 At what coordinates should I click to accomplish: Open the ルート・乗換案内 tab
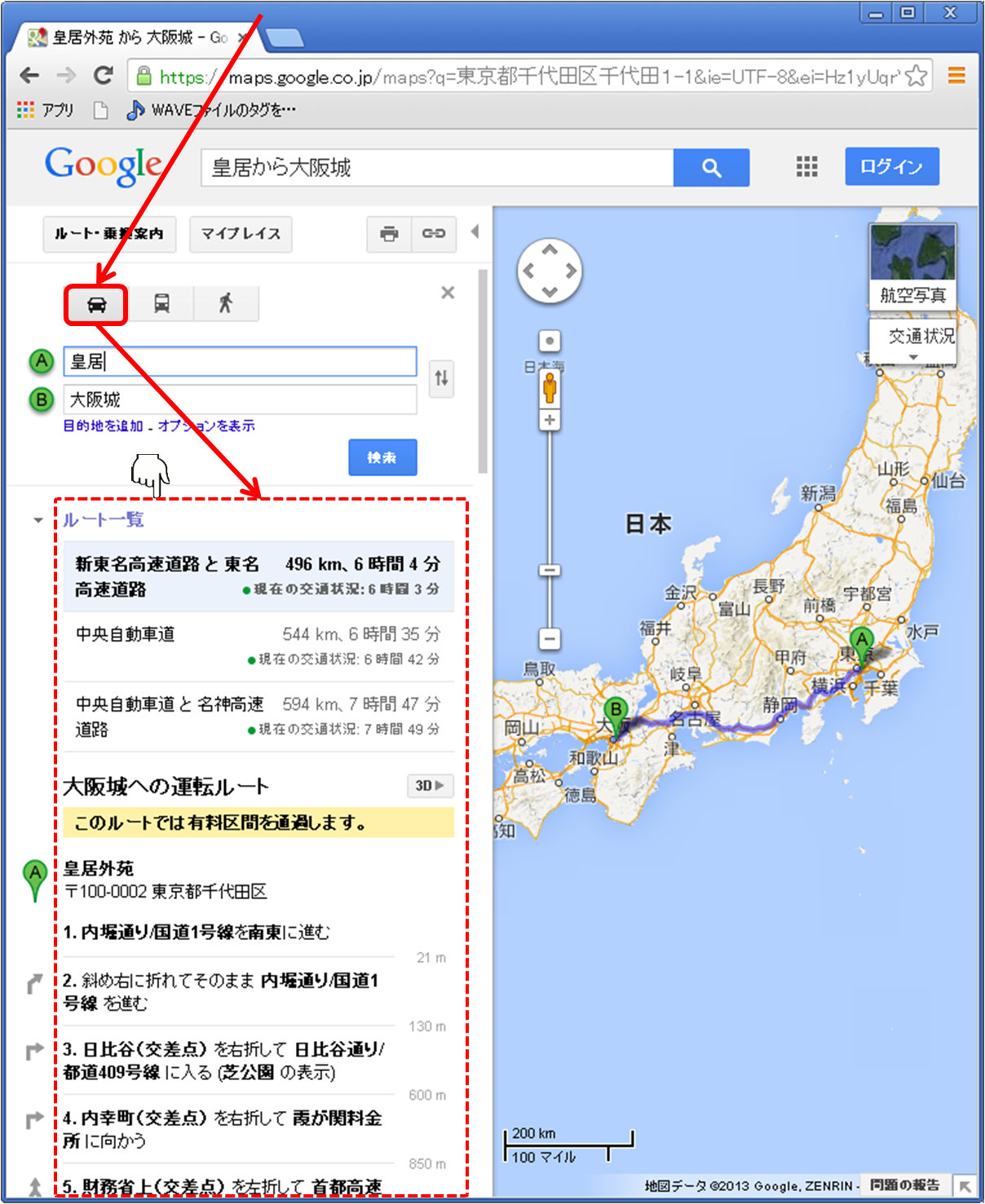(x=109, y=234)
